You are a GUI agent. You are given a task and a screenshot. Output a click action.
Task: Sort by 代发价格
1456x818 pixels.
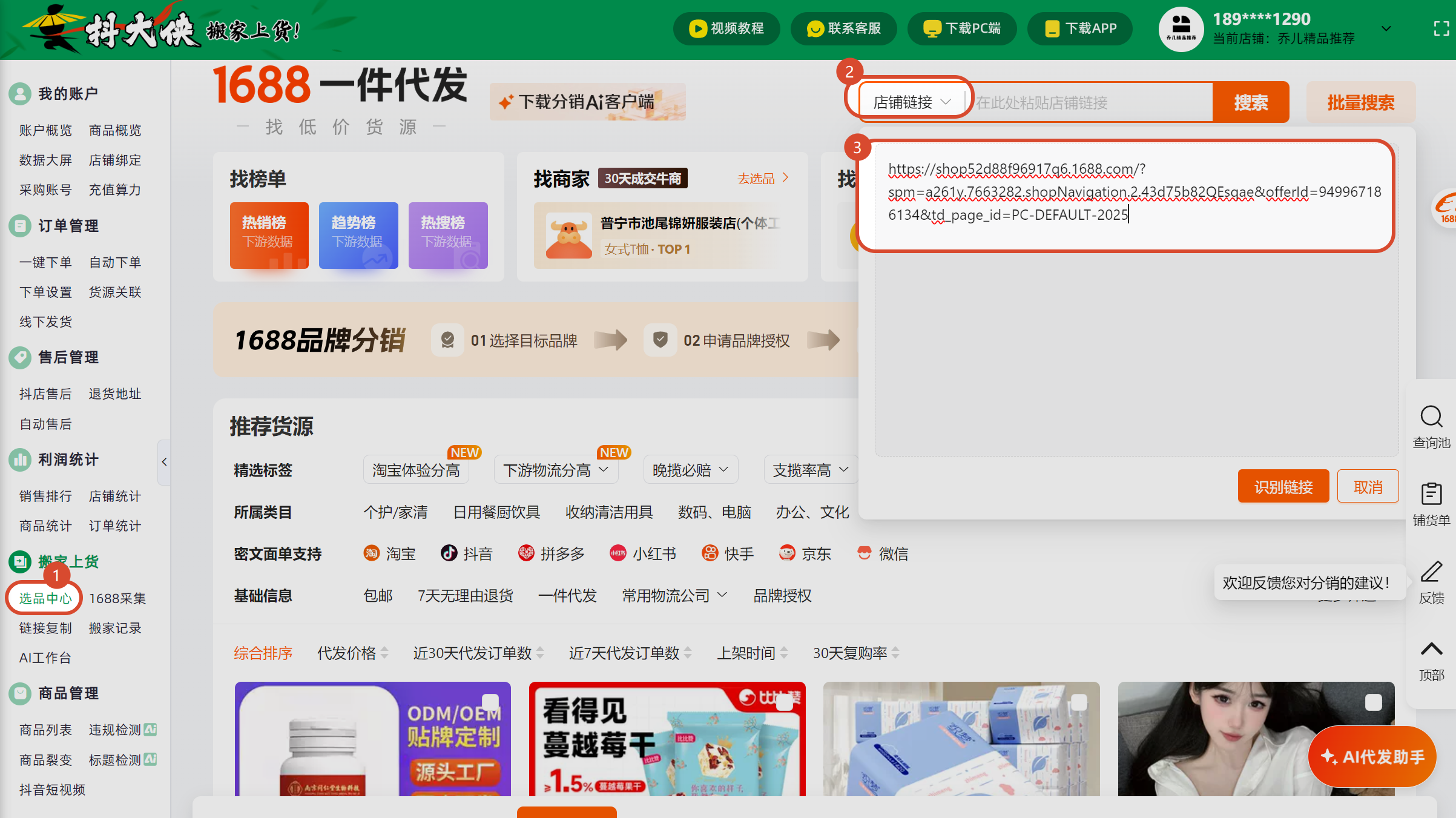353,653
